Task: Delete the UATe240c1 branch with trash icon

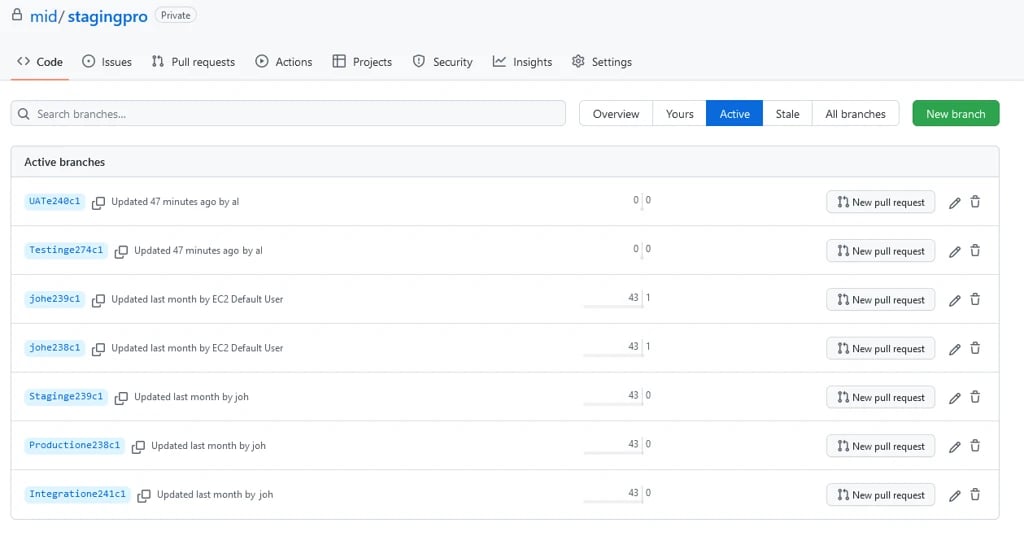Action: (975, 202)
